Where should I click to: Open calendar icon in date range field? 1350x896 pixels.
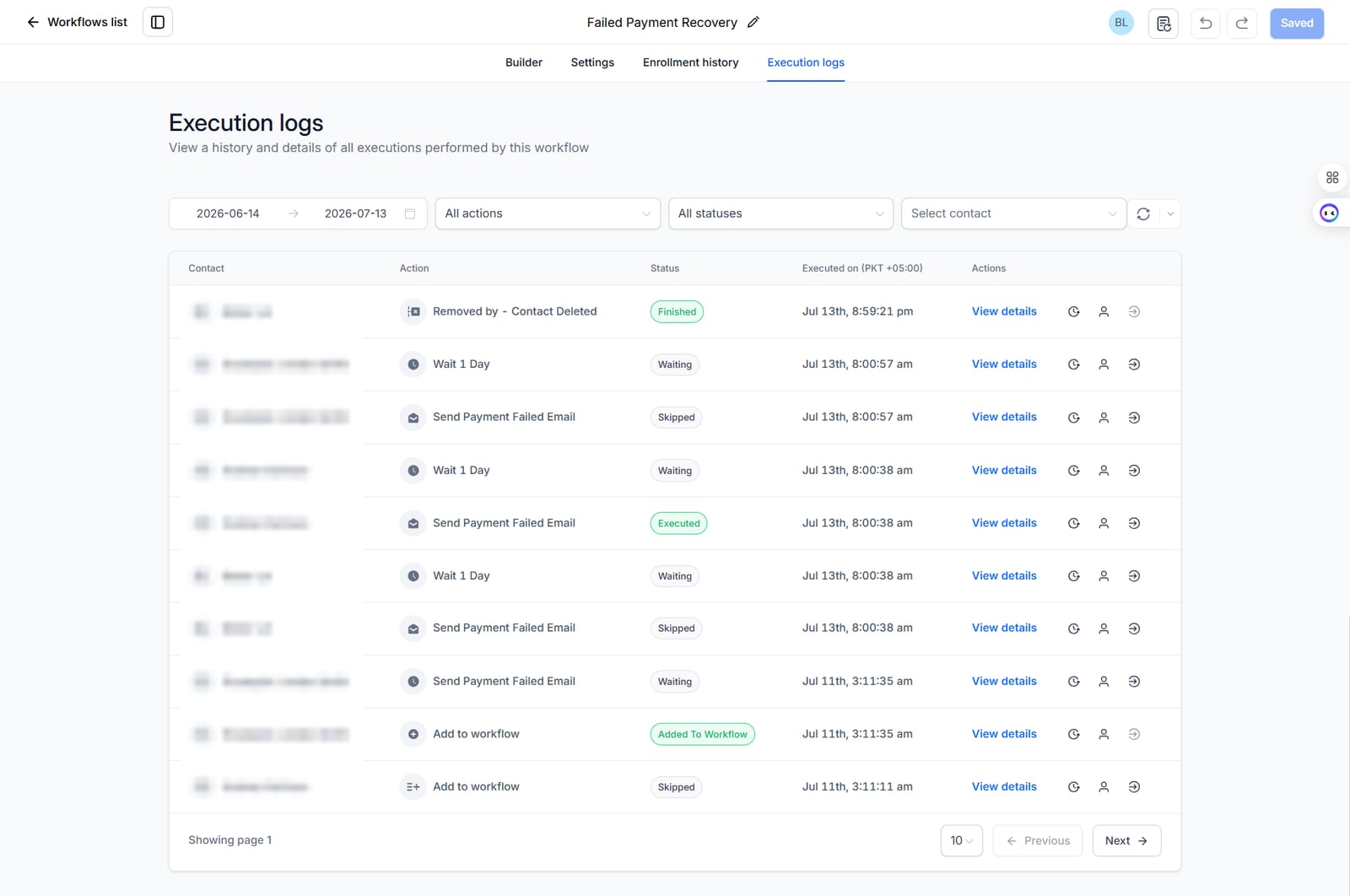point(410,213)
